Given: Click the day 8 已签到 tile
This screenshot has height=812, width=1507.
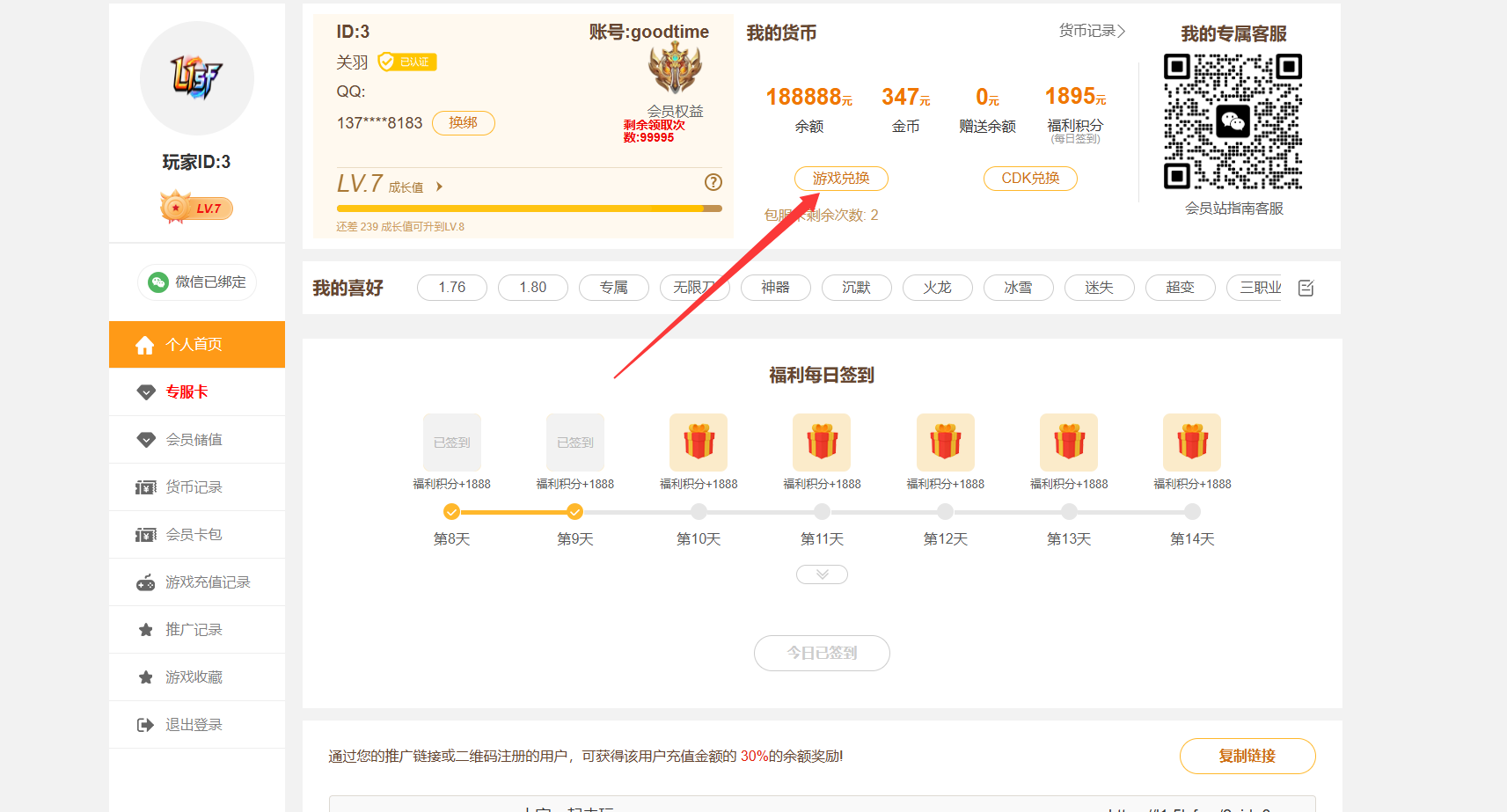Looking at the screenshot, I should (452, 443).
